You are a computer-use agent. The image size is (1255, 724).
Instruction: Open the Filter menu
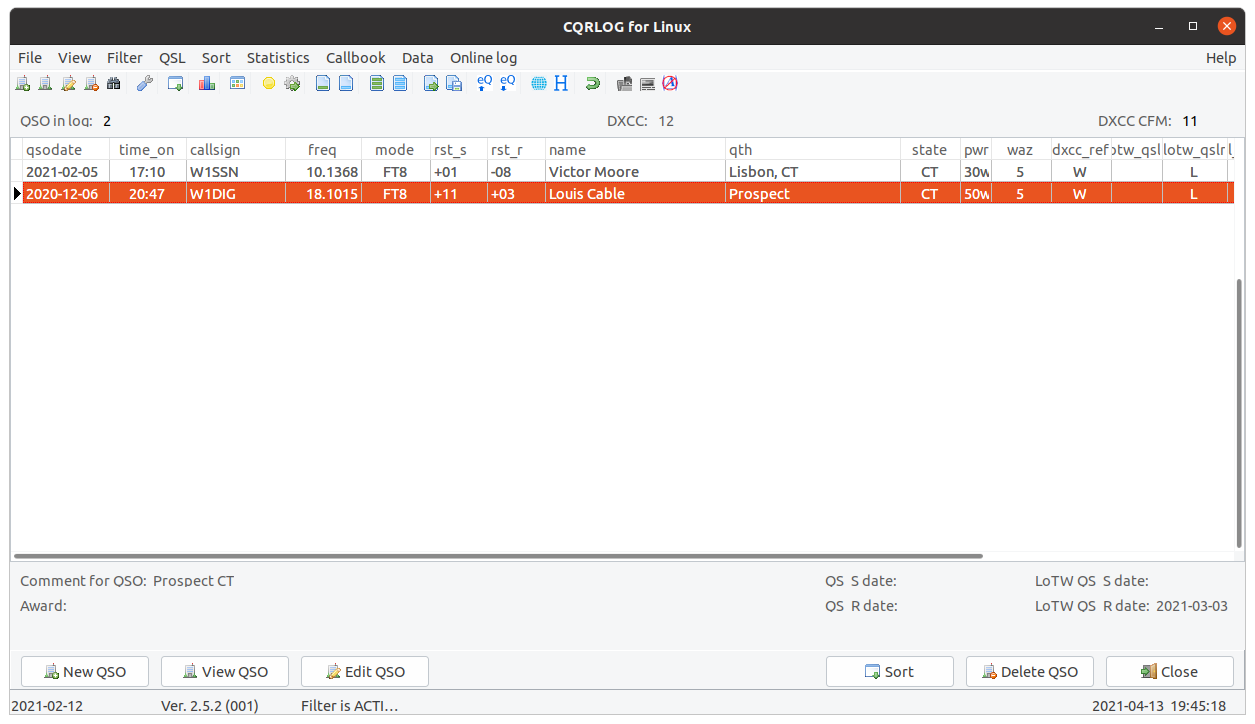[125, 58]
